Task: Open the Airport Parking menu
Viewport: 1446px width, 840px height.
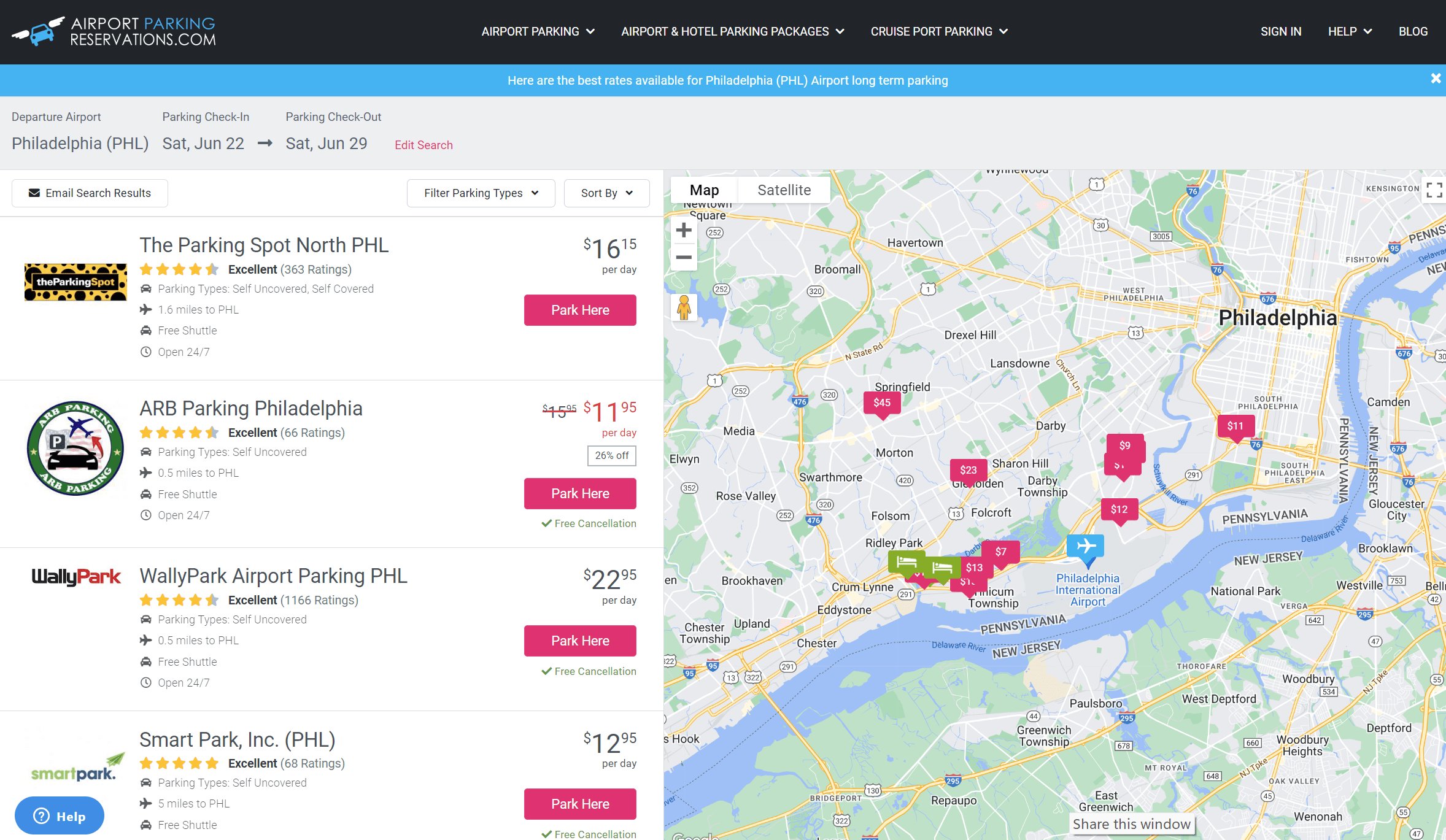Action: [x=538, y=31]
